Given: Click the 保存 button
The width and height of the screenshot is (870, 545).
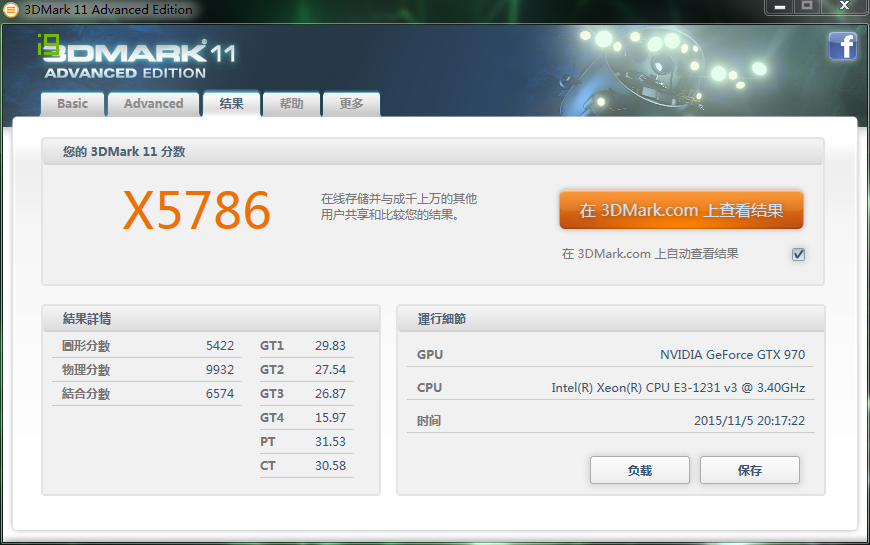Looking at the screenshot, I should click(x=750, y=471).
